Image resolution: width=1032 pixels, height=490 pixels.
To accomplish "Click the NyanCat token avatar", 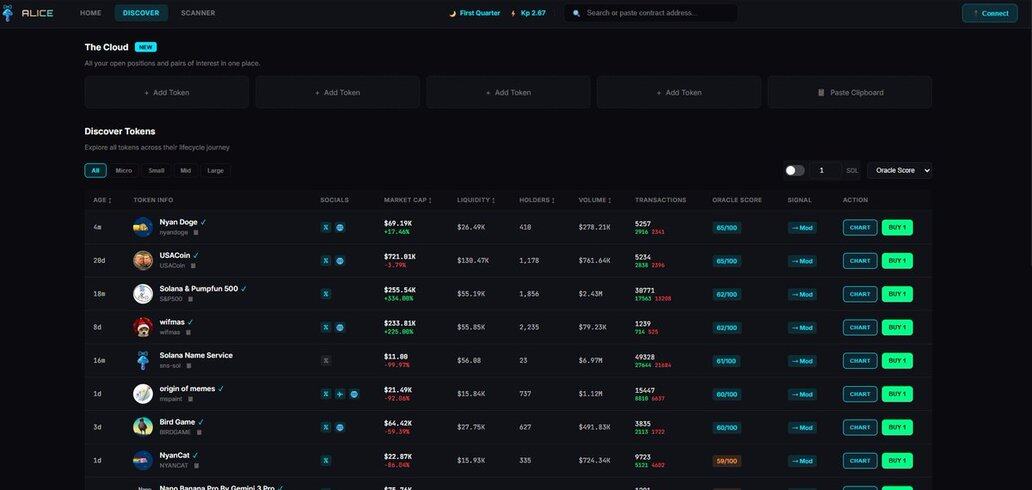I will coord(143,460).
